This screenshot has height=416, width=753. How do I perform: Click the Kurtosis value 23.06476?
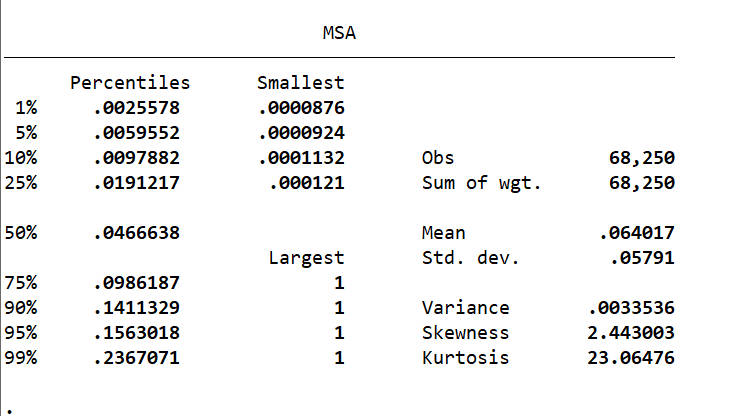tap(630, 358)
